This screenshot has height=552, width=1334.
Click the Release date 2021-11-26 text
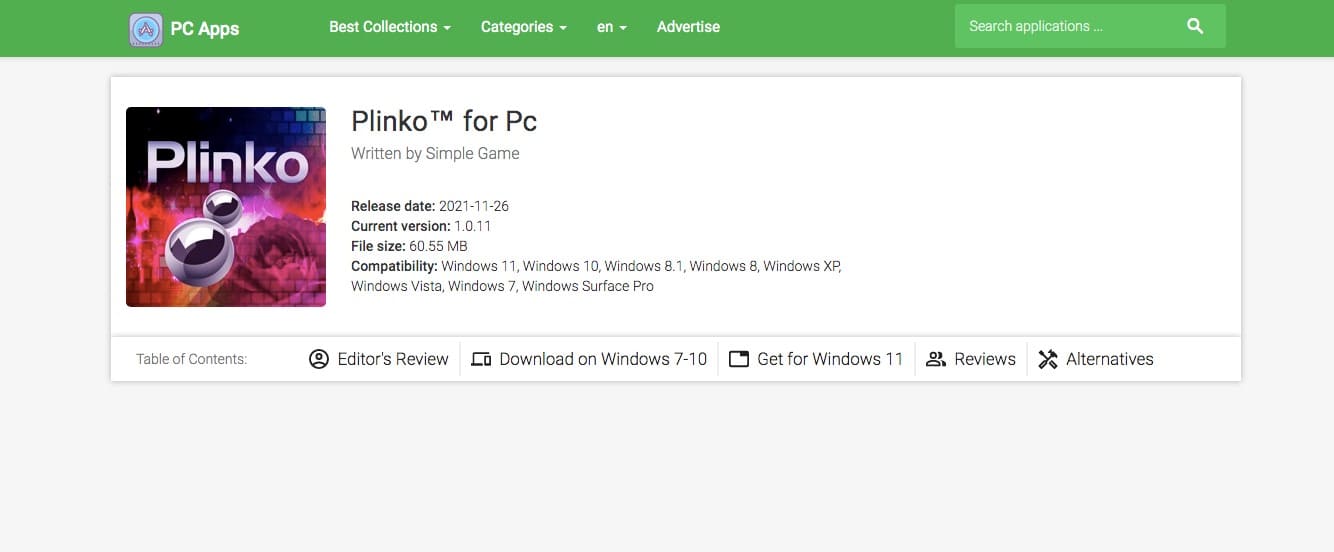[x=430, y=206]
